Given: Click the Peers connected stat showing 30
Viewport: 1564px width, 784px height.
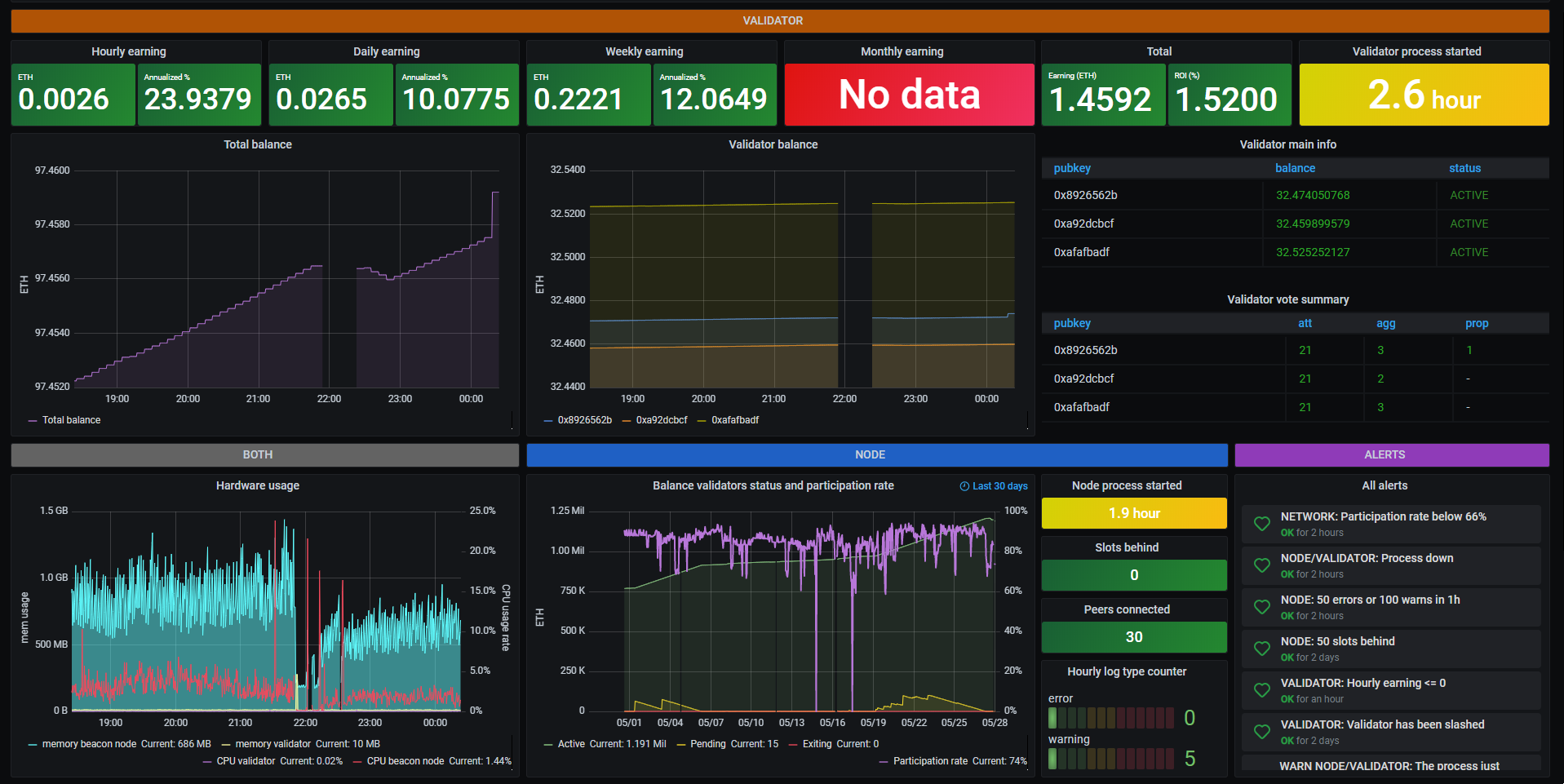Looking at the screenshot, I should (x=1133, y=637).
